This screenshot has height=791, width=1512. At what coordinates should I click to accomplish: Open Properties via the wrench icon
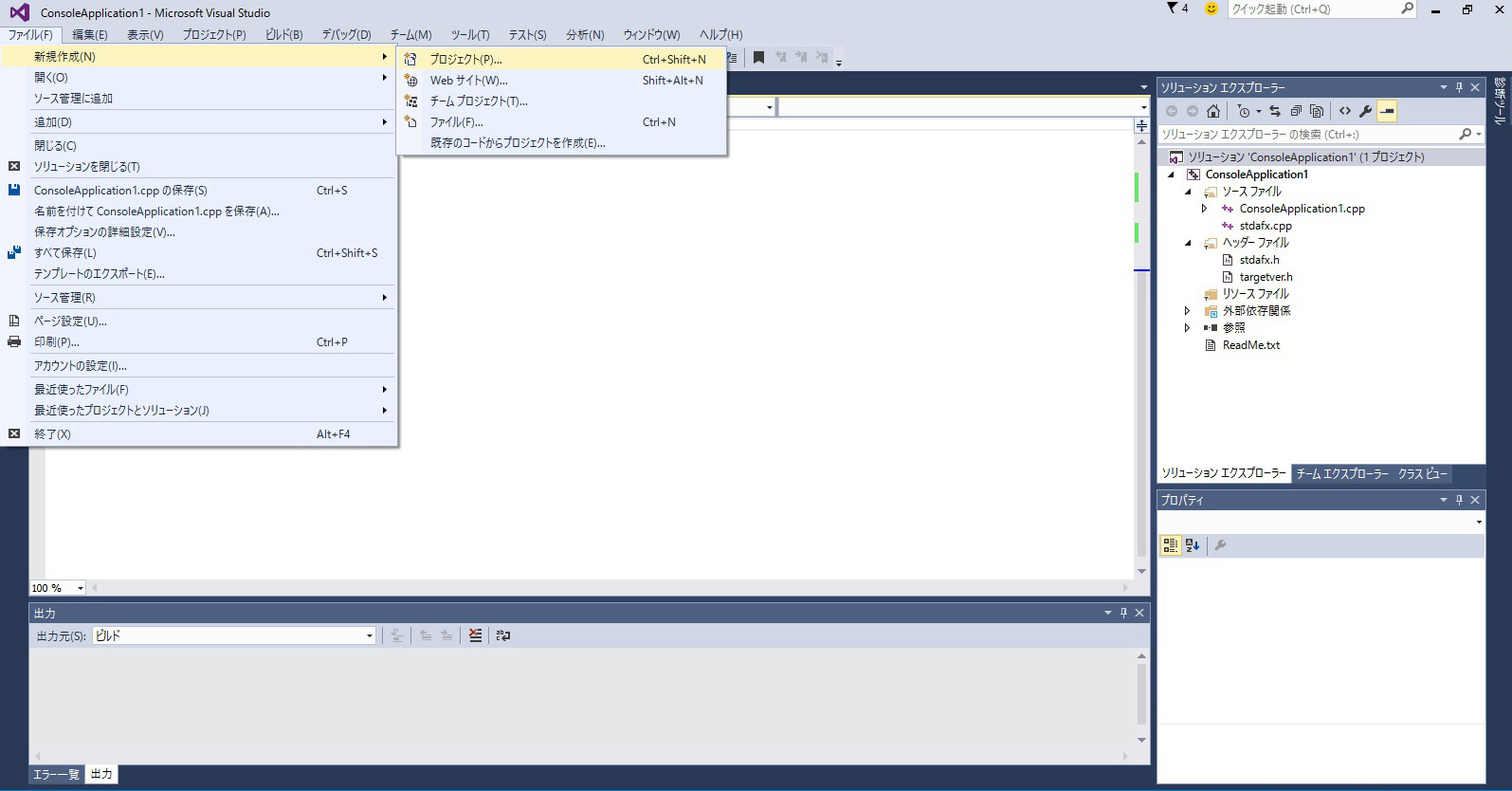pos(1366,111)
